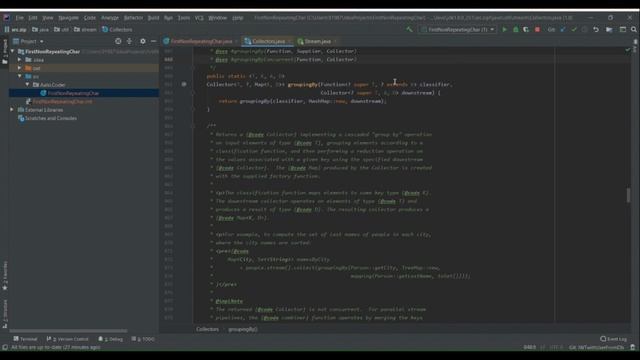Open the Help menu
Viewport: 640px width, 360px height.
[237, 18]
